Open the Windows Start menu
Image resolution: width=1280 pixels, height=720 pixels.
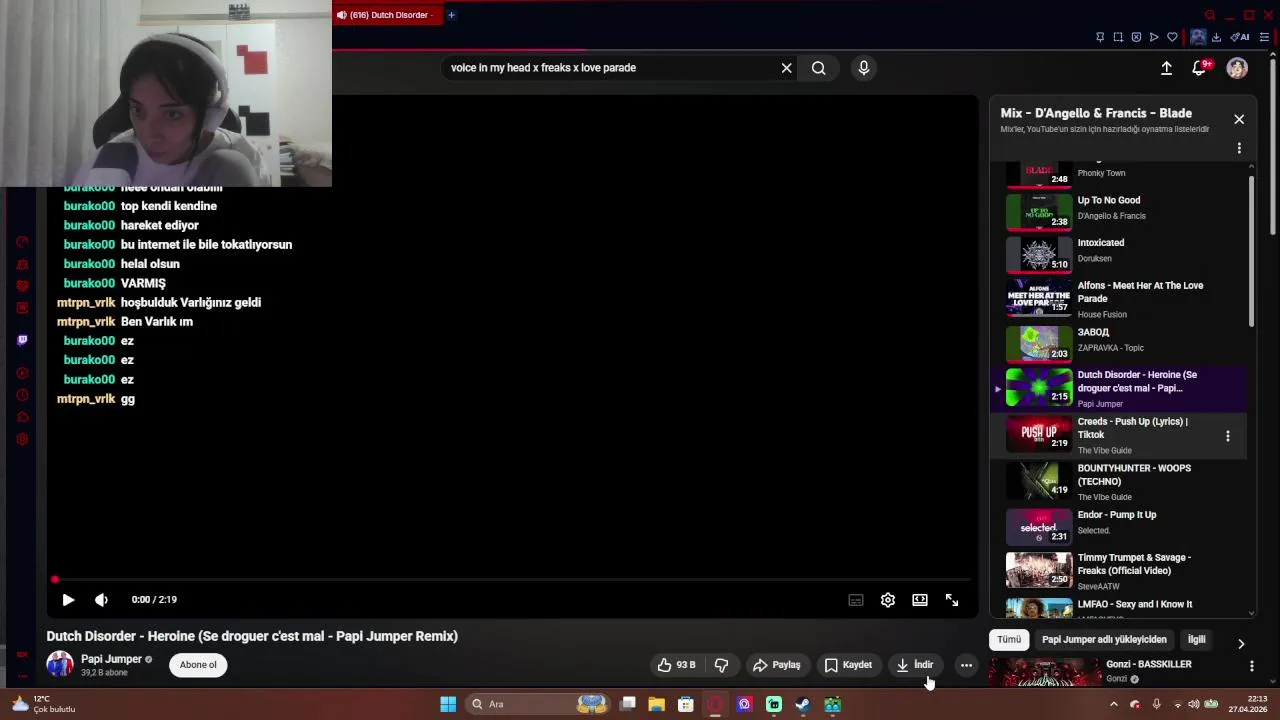point(448,704)
